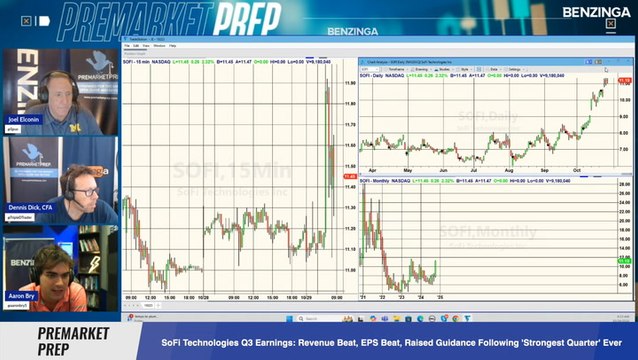Open the View menu
Image resolution: width=638 pixels, height=360 pixels.
[146, 46]
